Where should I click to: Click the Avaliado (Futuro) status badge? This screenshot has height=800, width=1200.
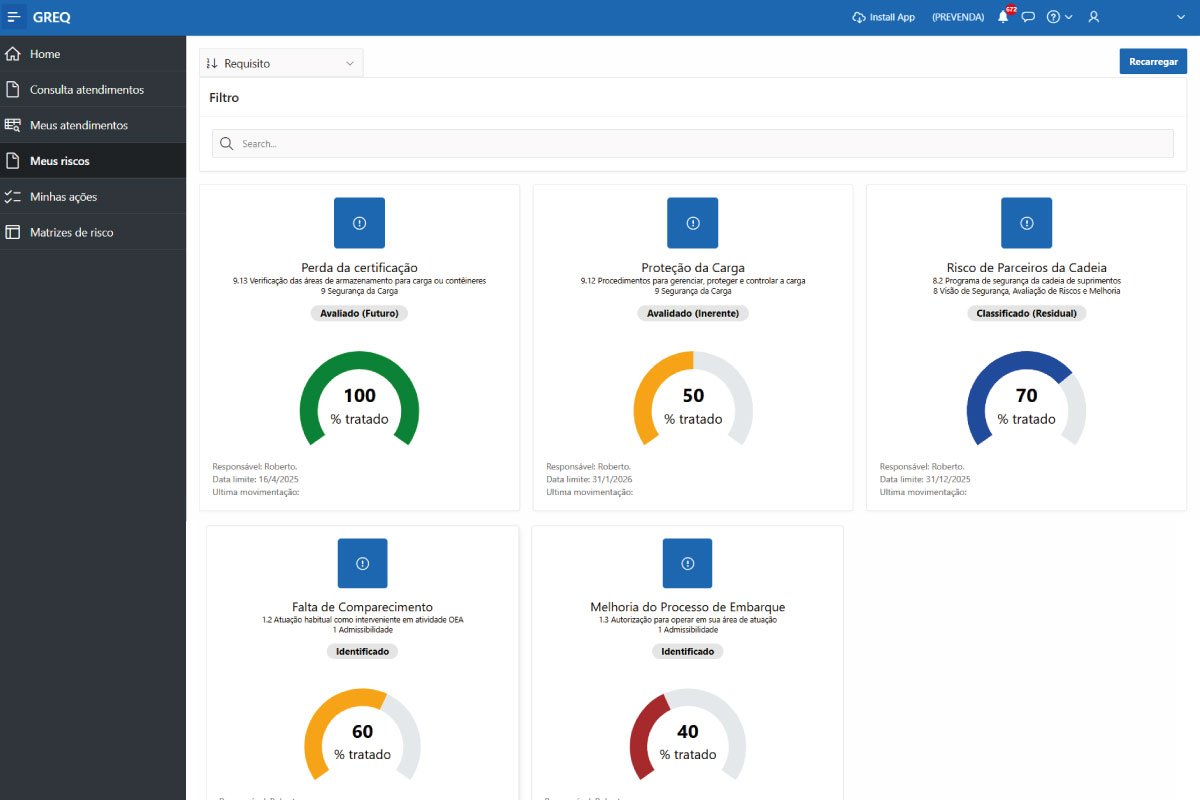359,313
